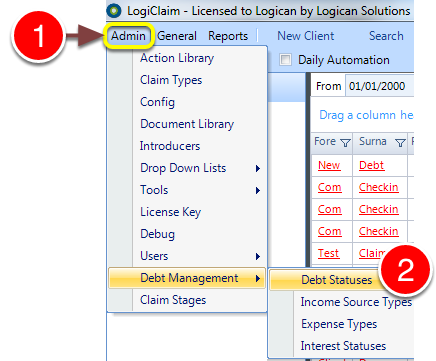The image size is (436, 361).
Task: Click the filter icon on Fore column
Action: (346, 143)
